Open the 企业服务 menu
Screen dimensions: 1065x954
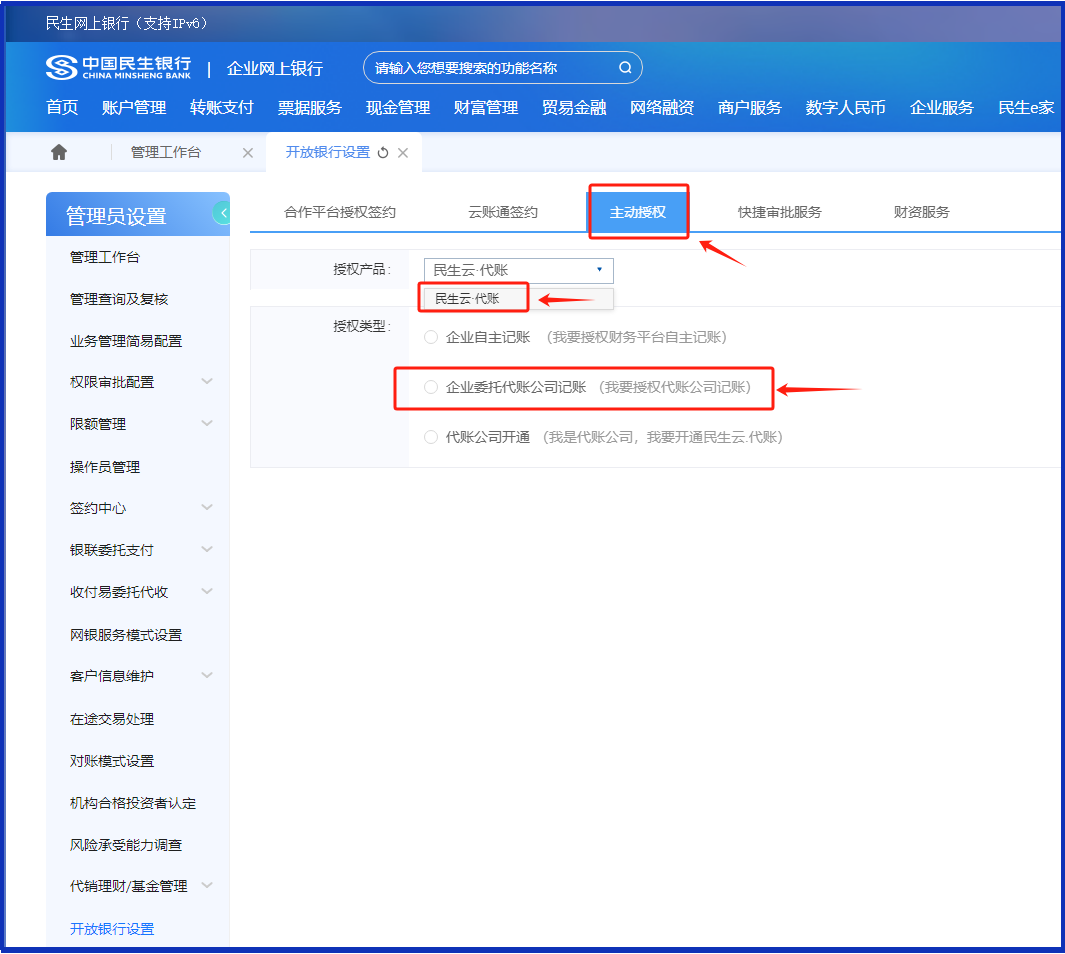(x=942, y=107)
